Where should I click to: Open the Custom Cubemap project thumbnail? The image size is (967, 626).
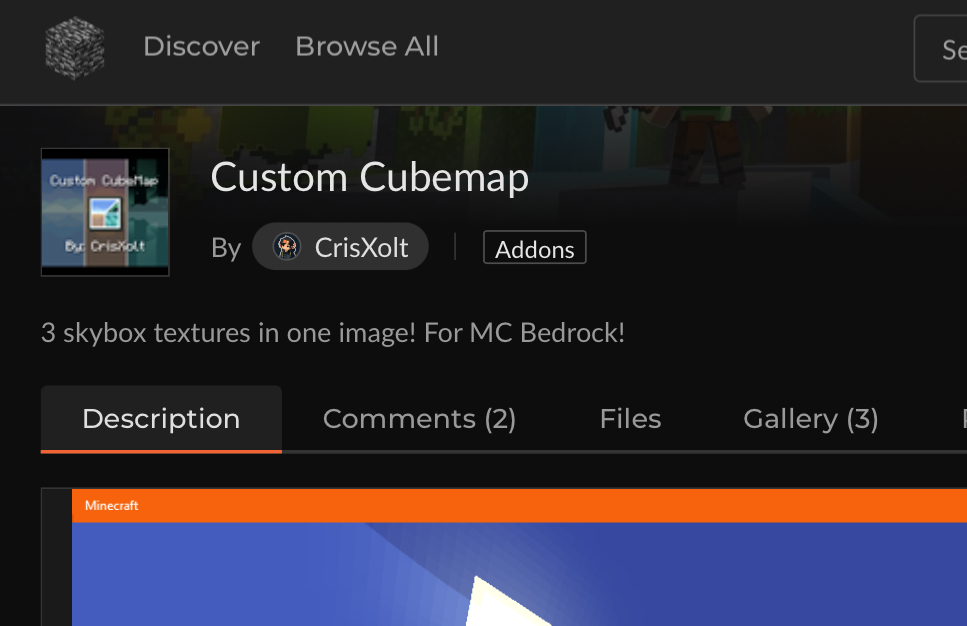pos(105,212)
